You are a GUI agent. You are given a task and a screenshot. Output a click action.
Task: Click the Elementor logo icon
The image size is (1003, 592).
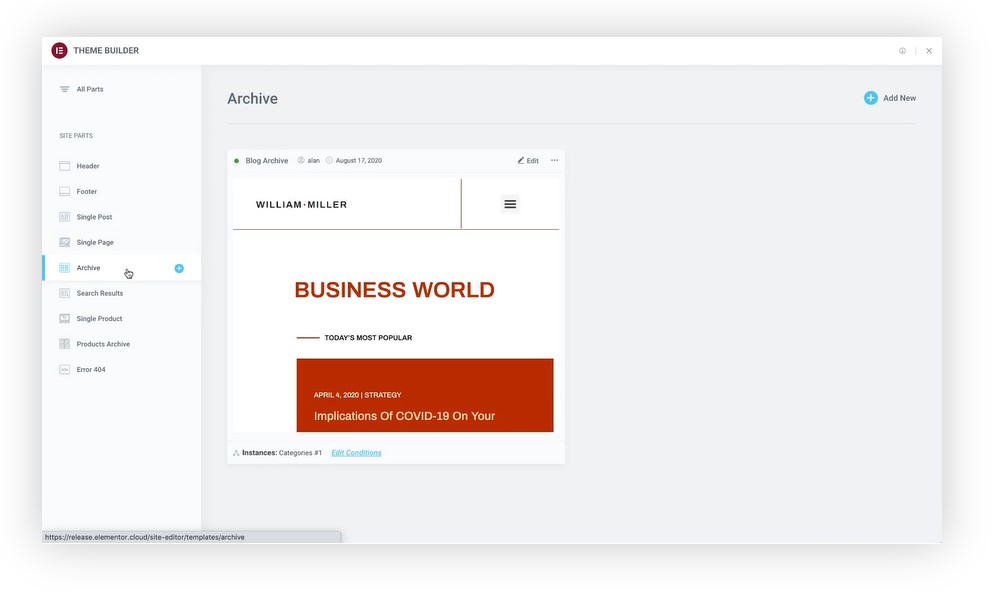coord(60,51)
